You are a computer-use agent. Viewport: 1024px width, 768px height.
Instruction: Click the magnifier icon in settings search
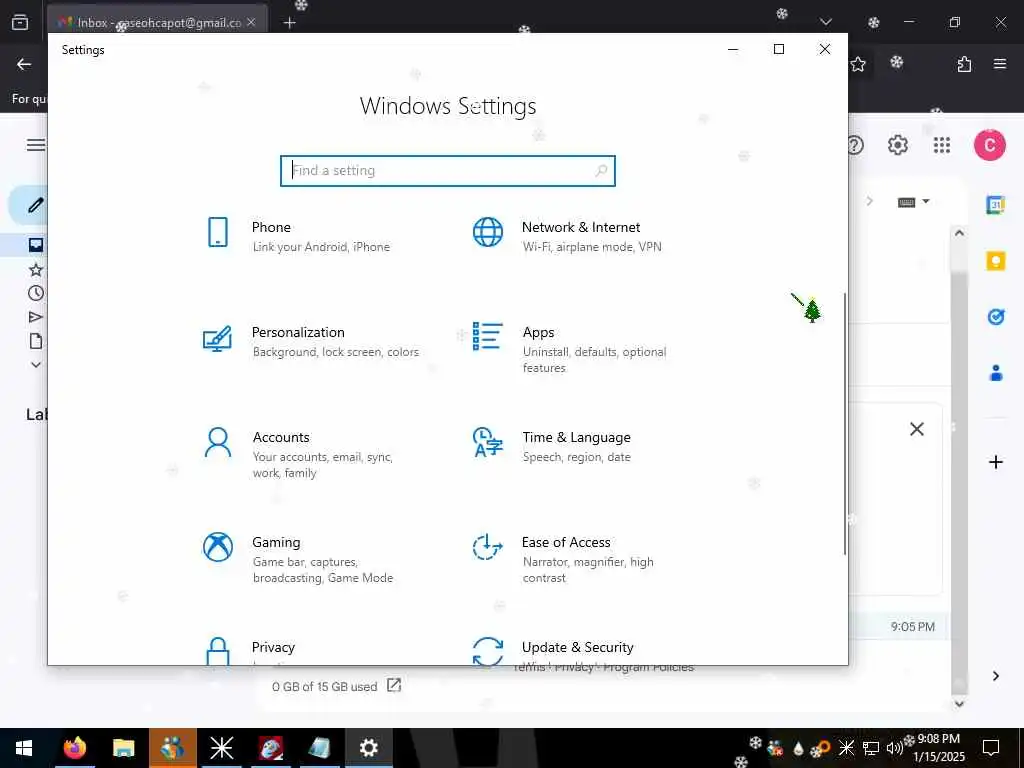pos(601,170)
